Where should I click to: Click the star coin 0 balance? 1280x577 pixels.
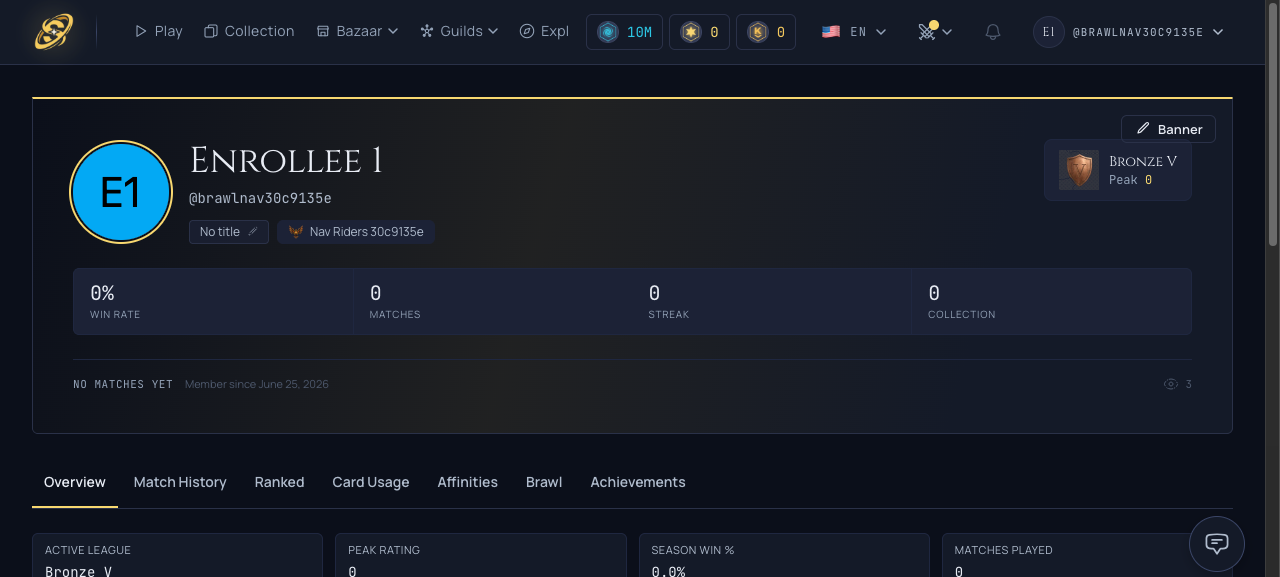699,32
